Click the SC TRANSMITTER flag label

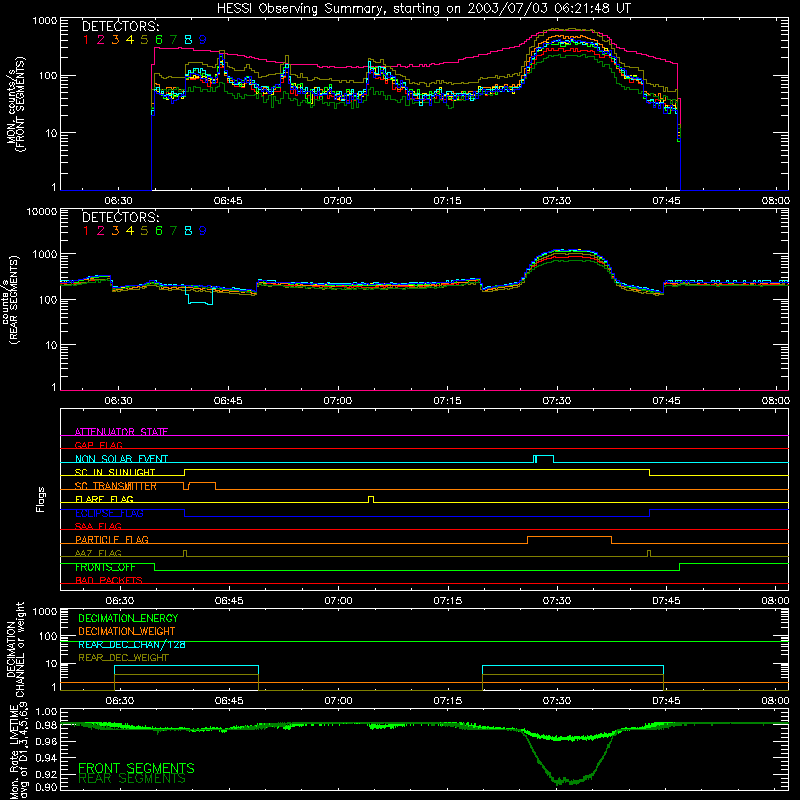(x=116, y=486)
